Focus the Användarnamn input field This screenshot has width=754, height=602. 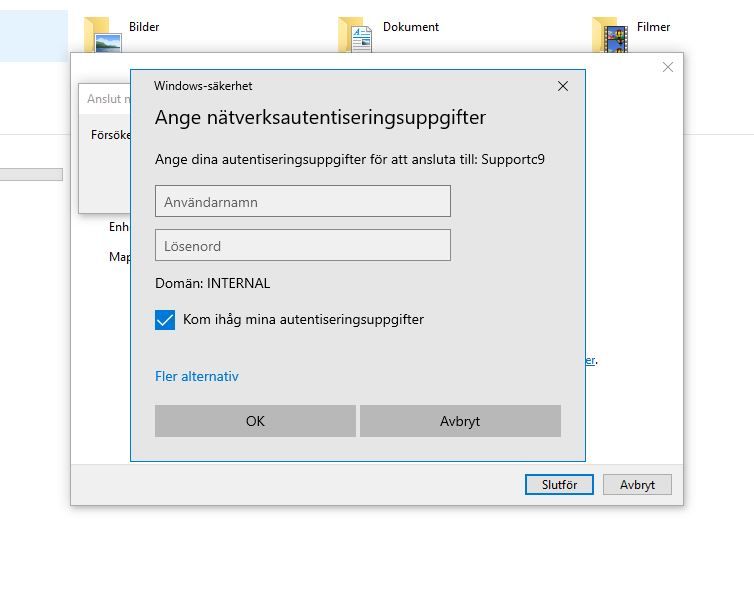303,201
